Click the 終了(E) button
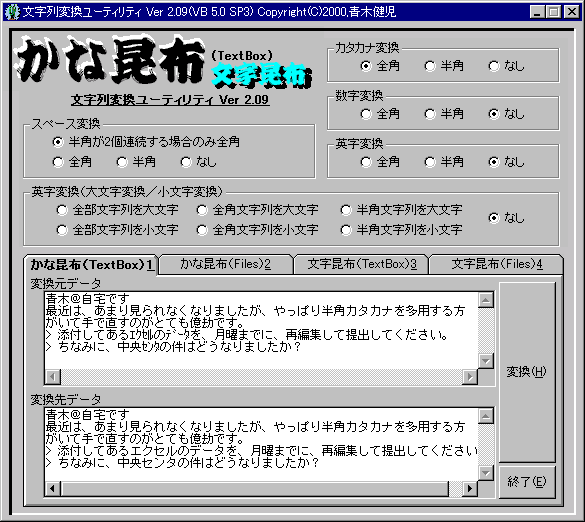 (x=527, y=482)
